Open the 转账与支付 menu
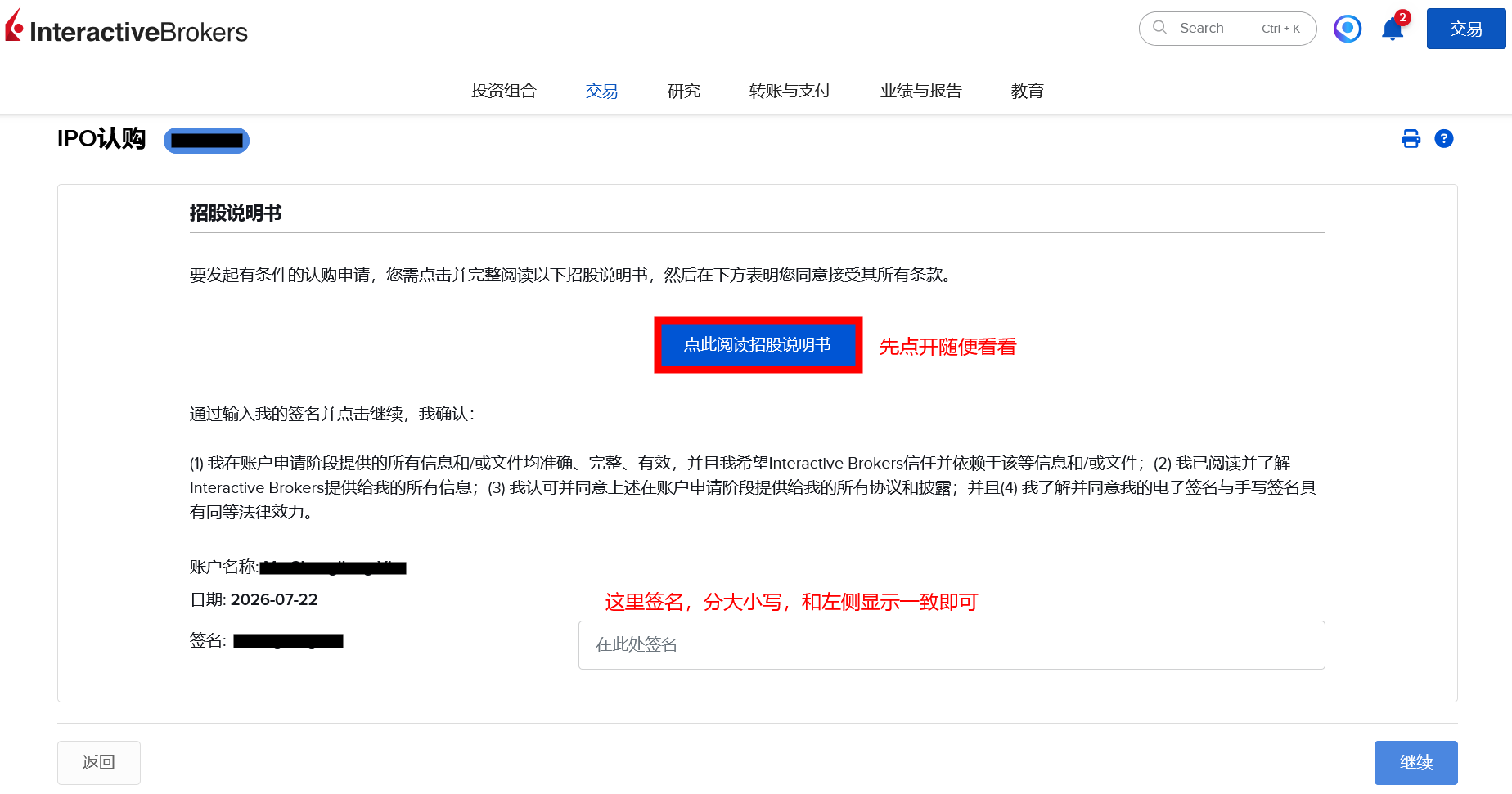This screenshot has width=1512, height=794. point(790,91)
